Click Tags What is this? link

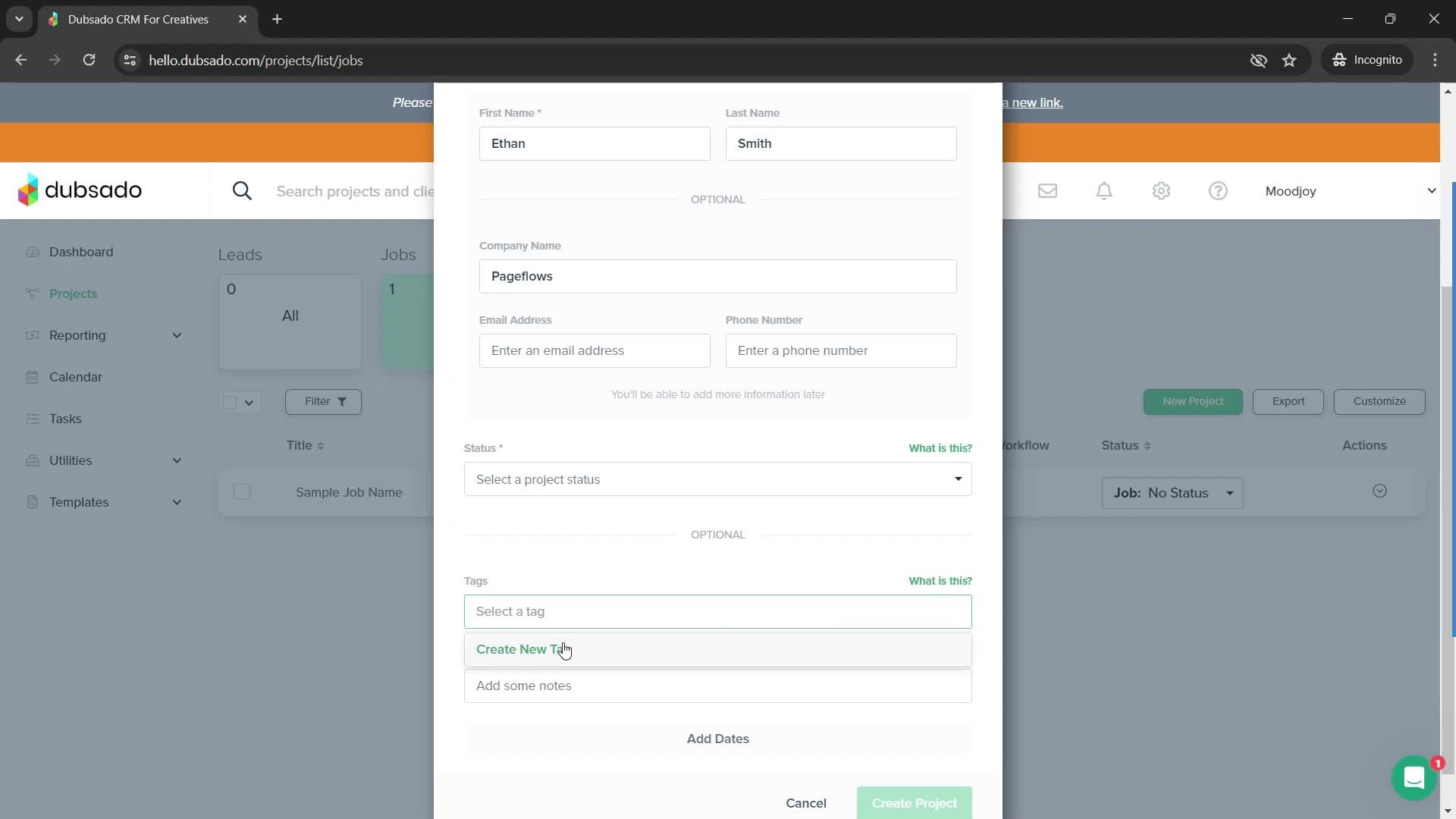coord(940,581)
